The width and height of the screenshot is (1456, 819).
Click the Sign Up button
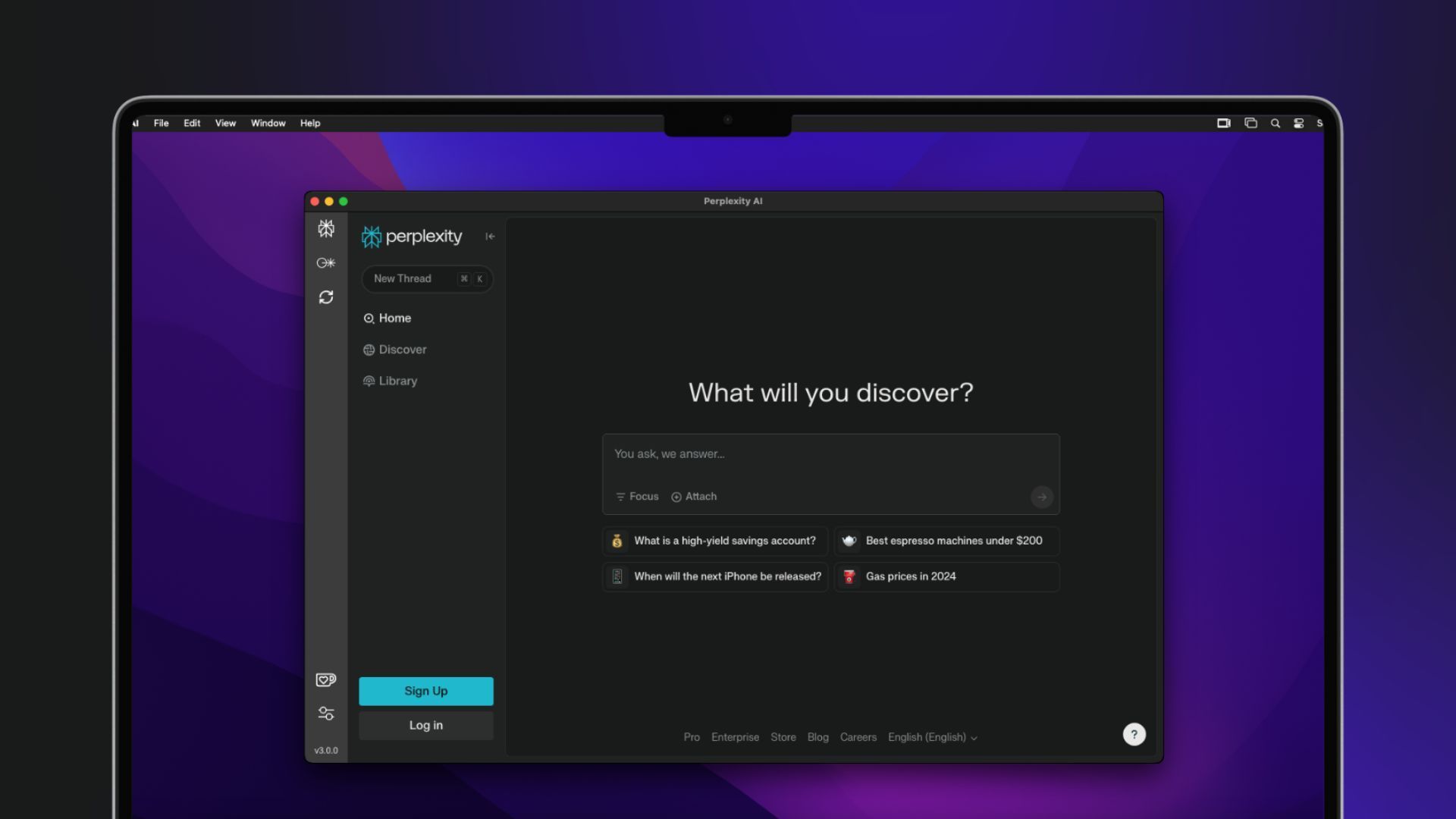(426, 692)
